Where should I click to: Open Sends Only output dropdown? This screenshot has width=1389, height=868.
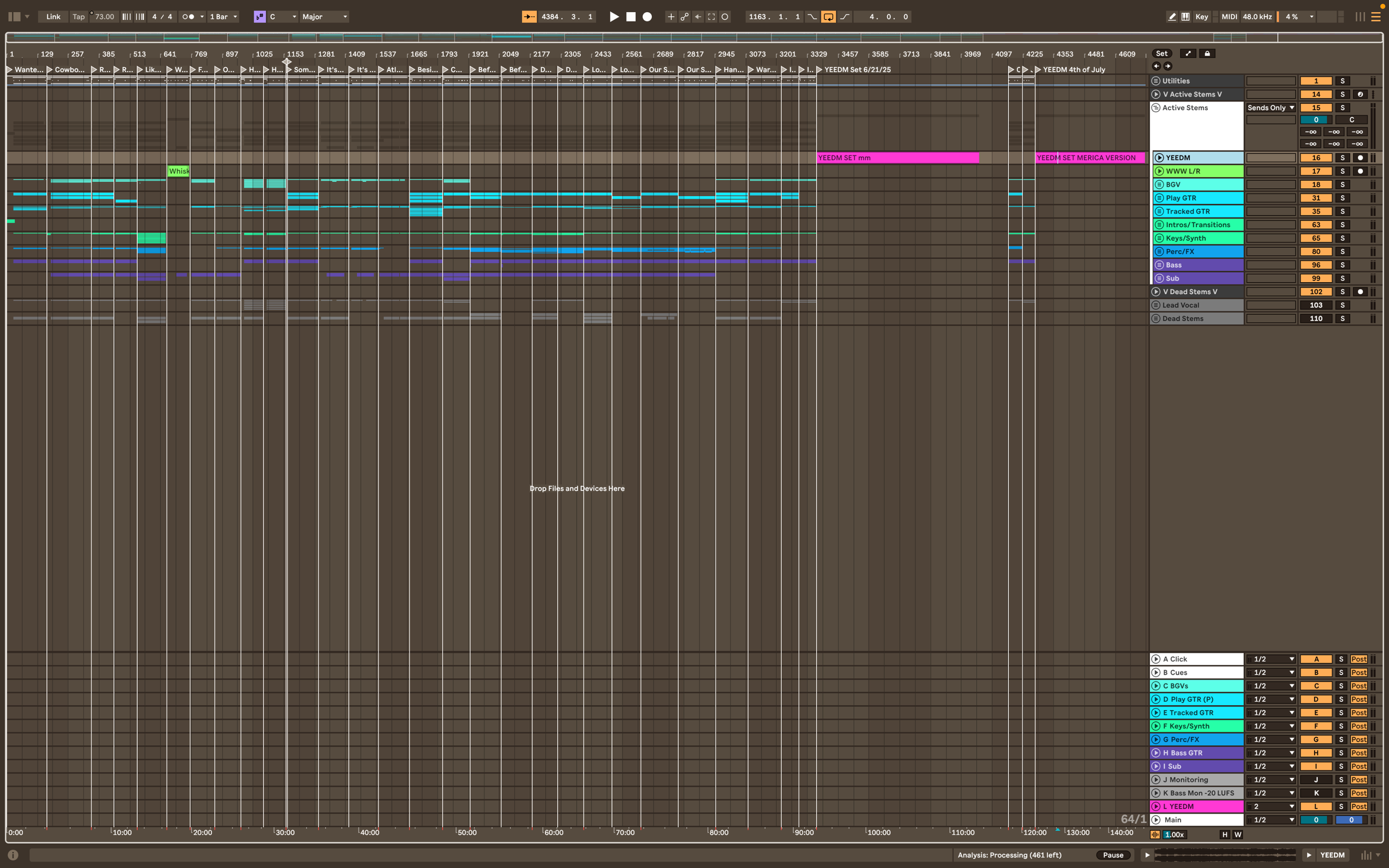coord(1271,108)
